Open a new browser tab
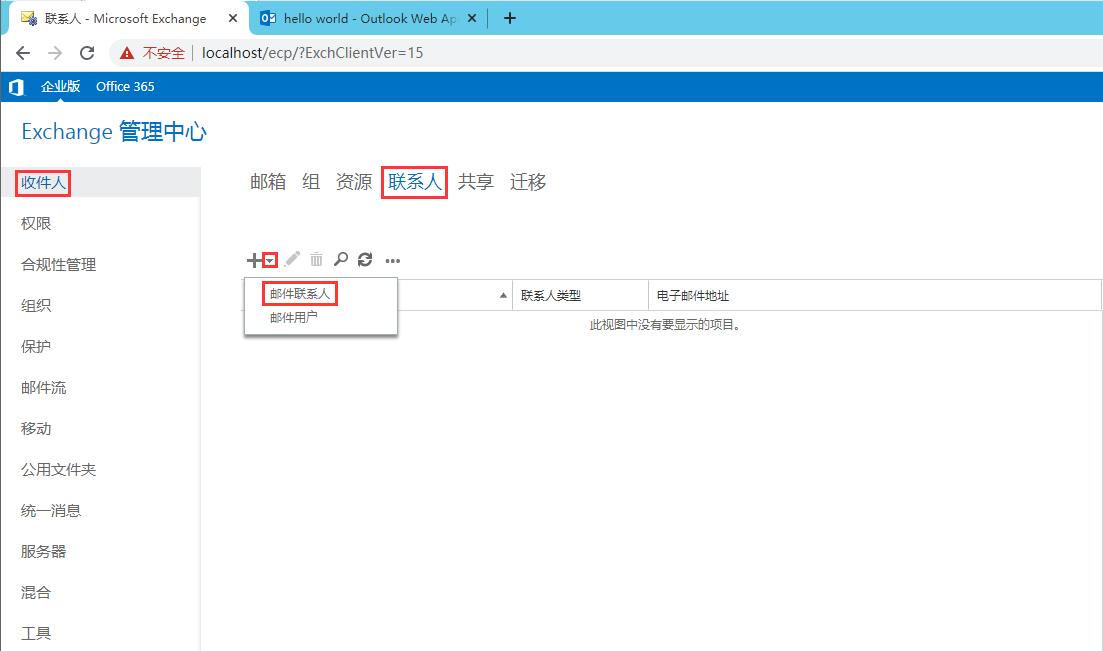1103x651 pixels. coord(510,18)
